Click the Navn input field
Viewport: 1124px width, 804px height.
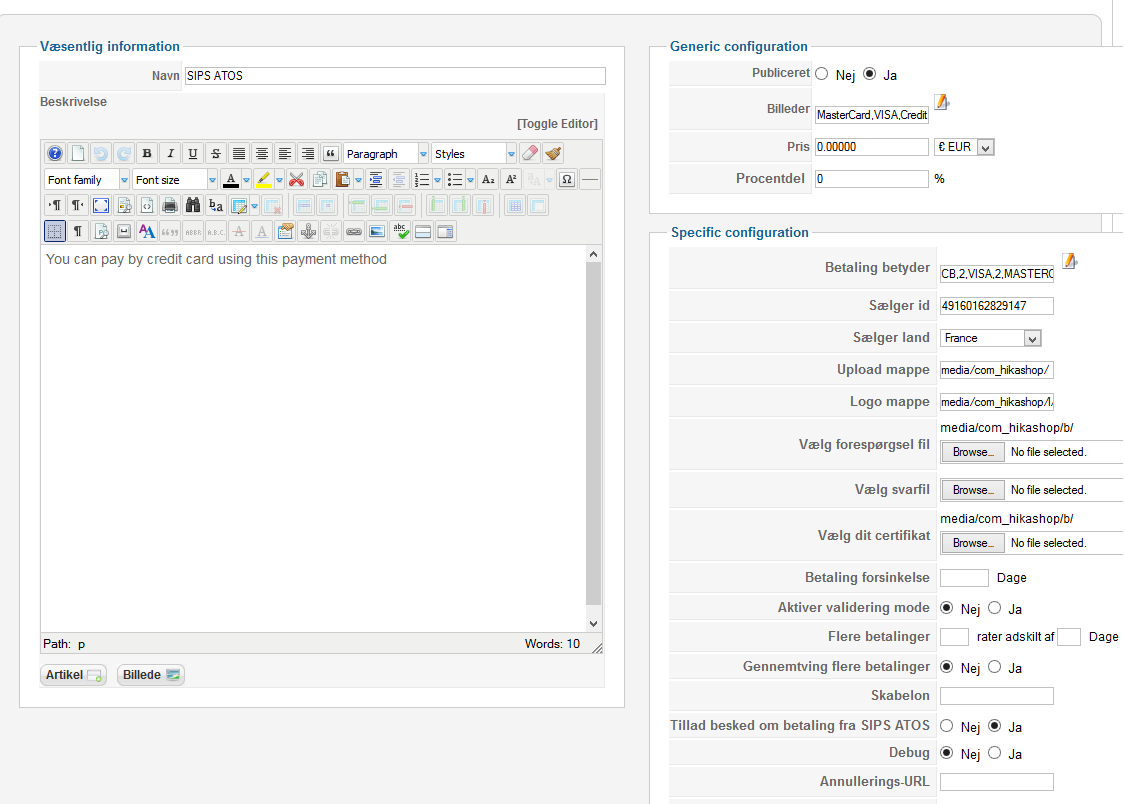pyautogui.click(x=395, y=75)
